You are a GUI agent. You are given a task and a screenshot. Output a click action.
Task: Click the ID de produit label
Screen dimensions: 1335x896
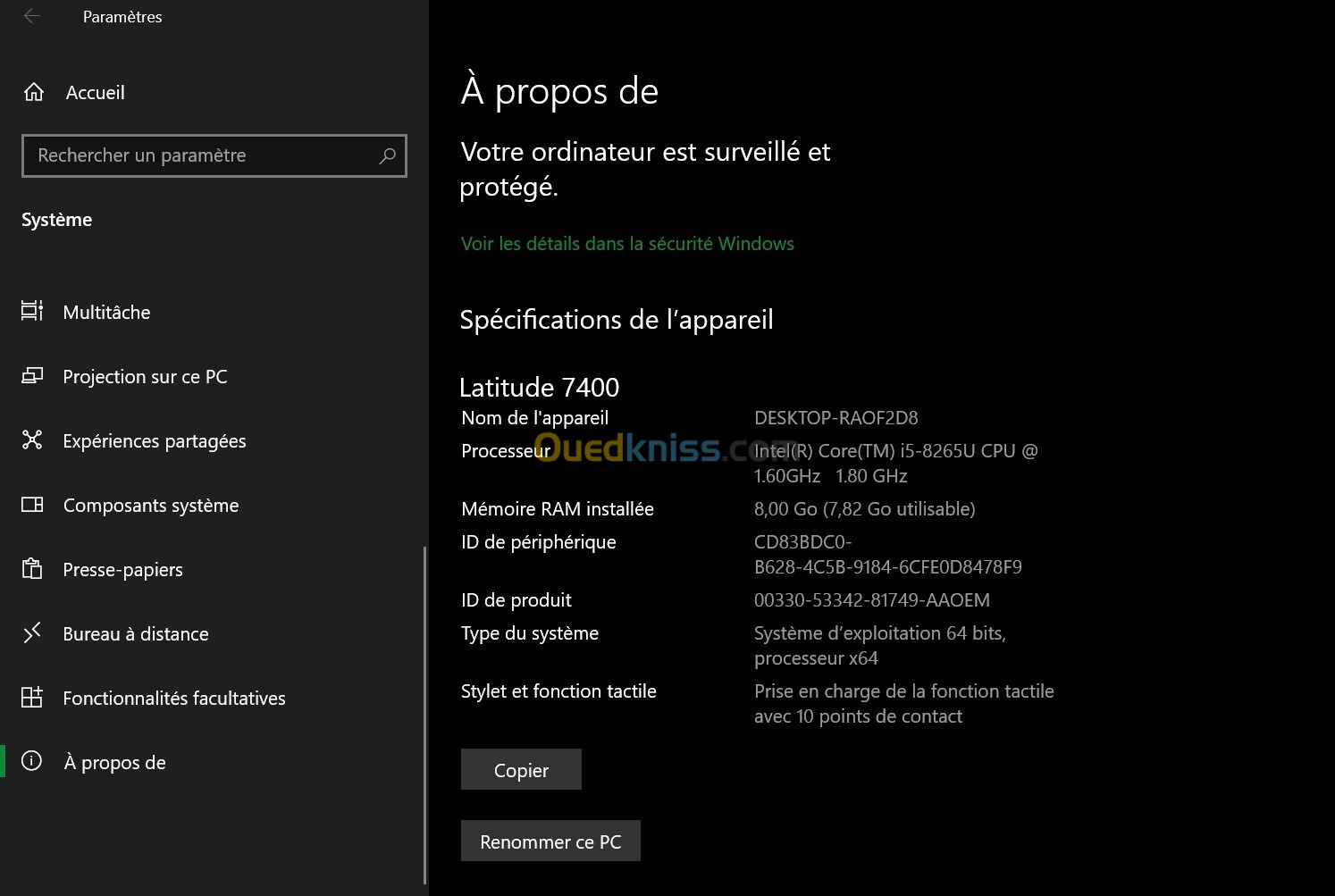(x=516, y=600)
